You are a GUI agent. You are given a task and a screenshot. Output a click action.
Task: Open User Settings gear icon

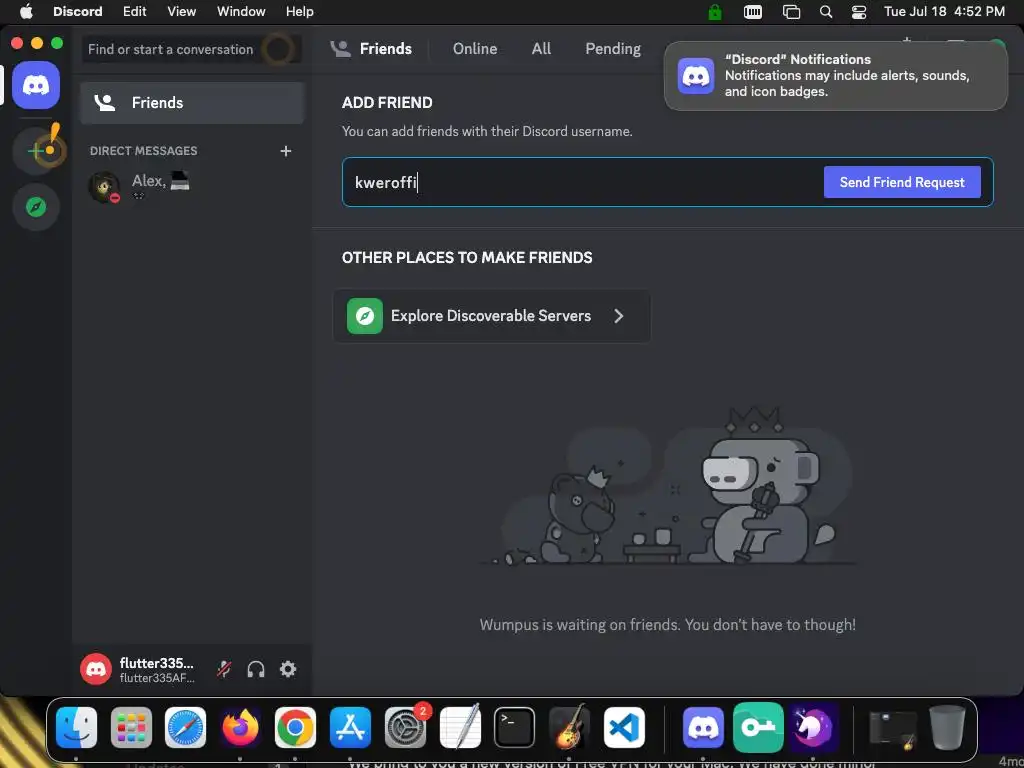[288, 669]
